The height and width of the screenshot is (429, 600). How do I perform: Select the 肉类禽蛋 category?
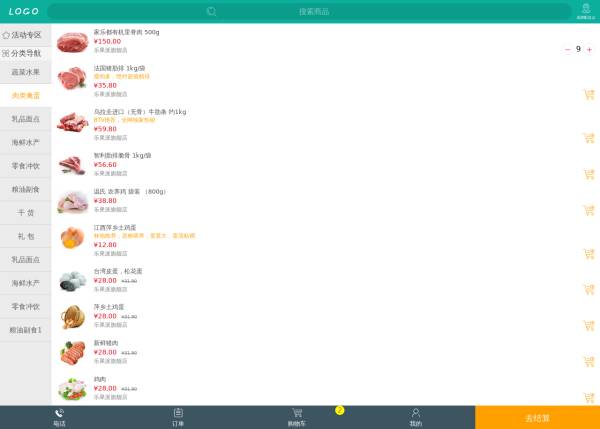(x=25, y=95)
